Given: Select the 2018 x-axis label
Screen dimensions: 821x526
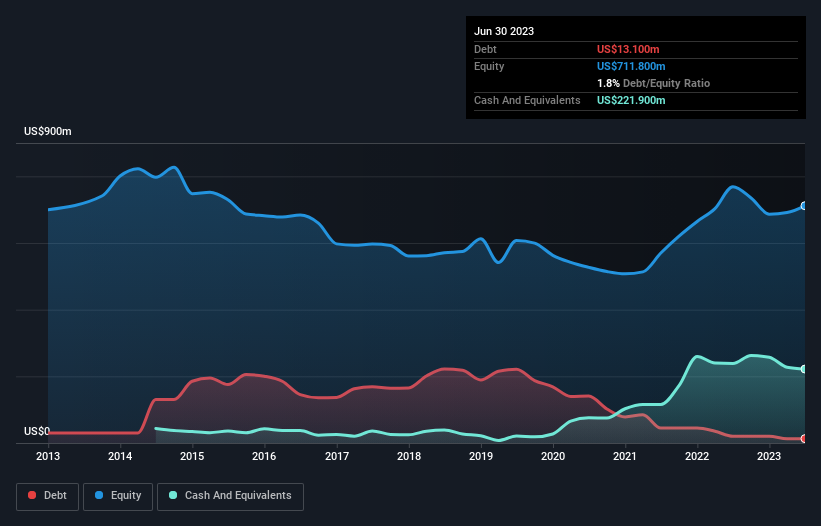Looking at the screenshot, I should tap(409, 456).
